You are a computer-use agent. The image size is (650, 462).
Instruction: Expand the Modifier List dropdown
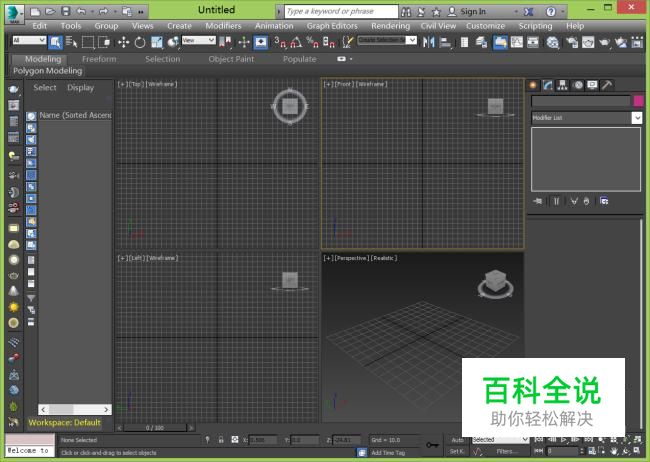pyautogui.click(x=637, y=118)
